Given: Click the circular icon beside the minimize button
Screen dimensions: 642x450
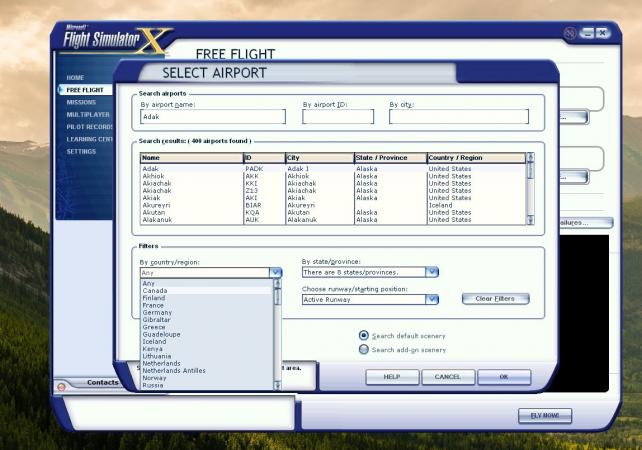Looking at the screenshot, I should tap(570, 33).
